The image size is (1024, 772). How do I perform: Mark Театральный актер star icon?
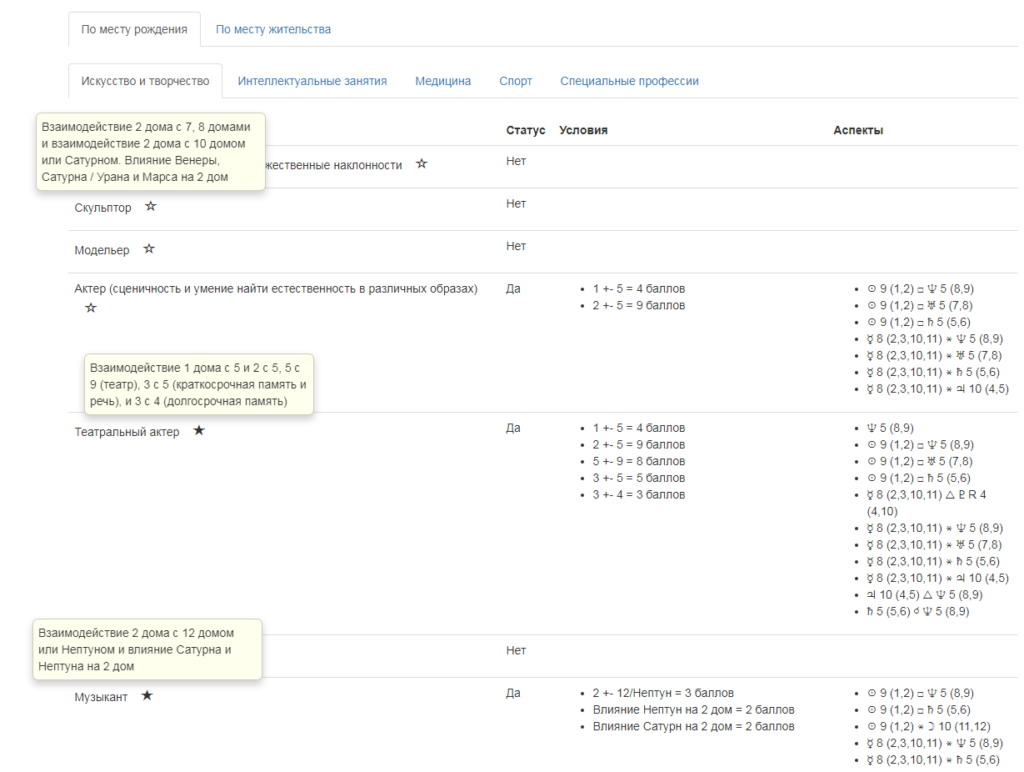tap(198, 431)
